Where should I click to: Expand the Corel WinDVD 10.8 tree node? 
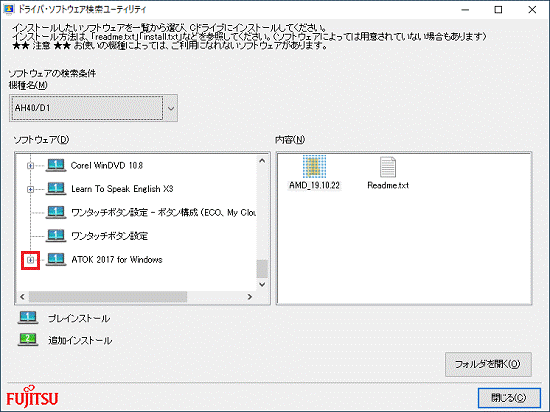[x=31, y=166]
